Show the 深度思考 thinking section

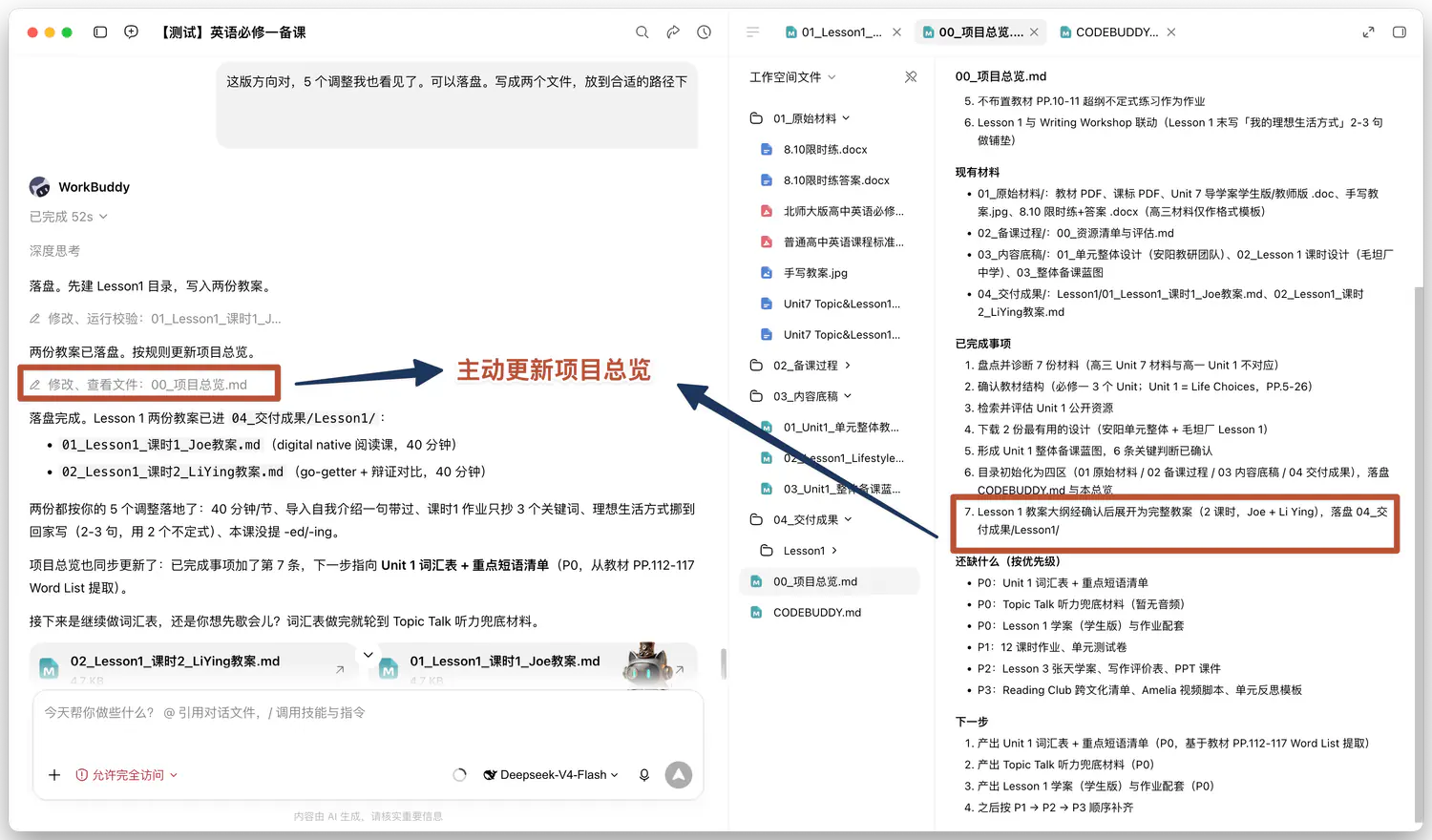pos(54,251)
